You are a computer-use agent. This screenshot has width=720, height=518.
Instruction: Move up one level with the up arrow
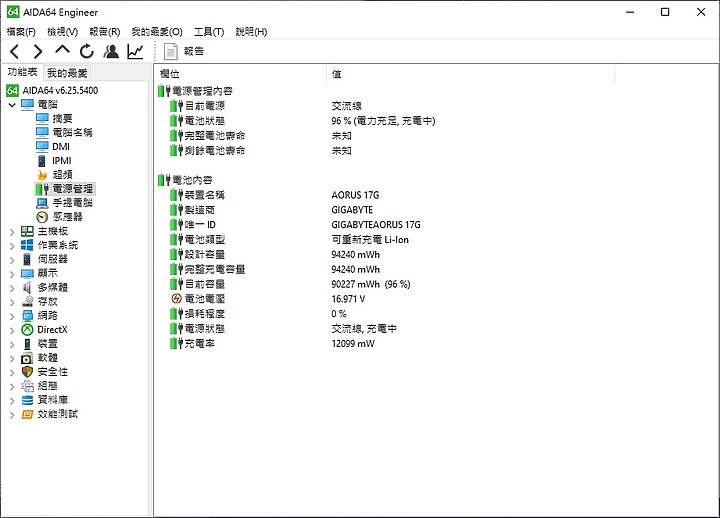(x=62, y=50)
